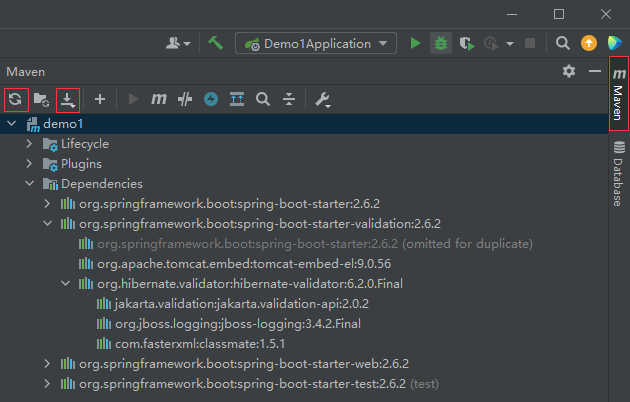Select spring-boot-starter:2.6.2 dependency text

[x=229, y=204]
